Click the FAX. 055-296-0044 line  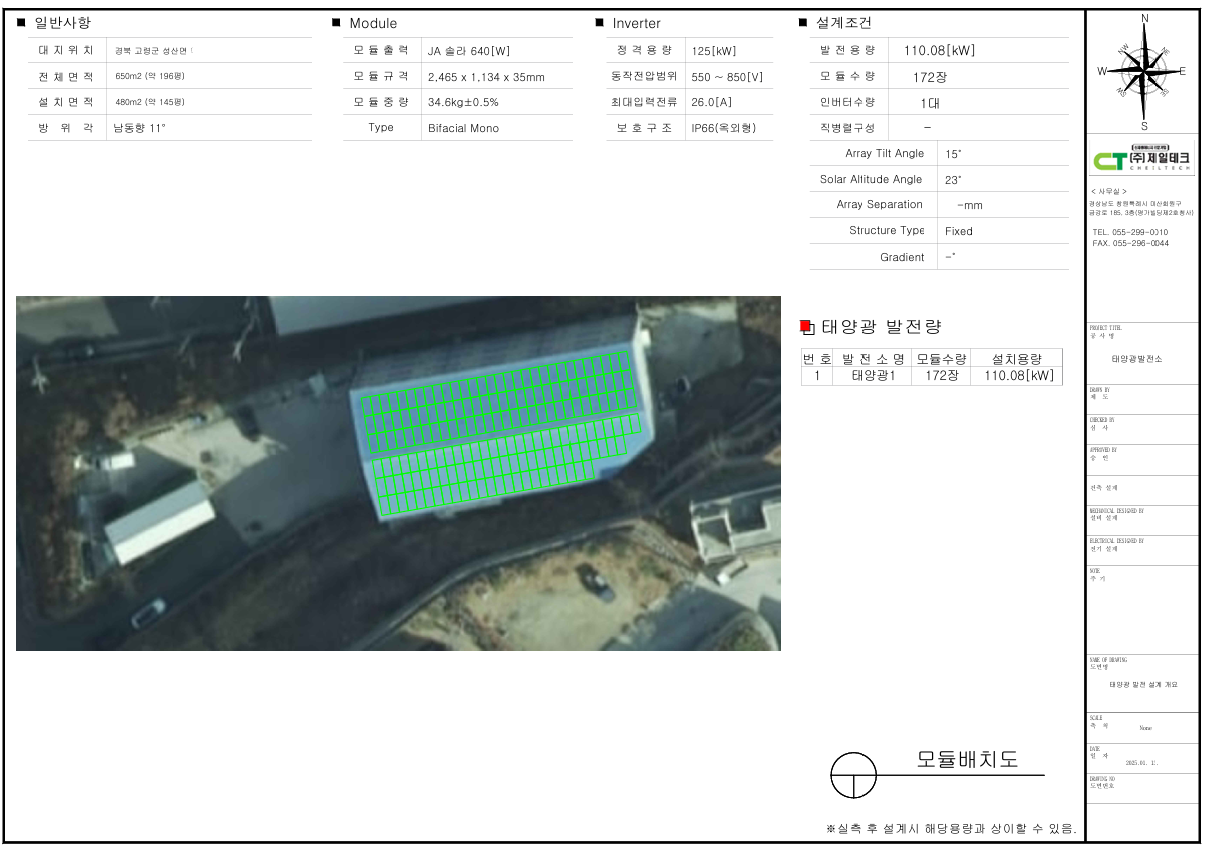pos(1130,243)
